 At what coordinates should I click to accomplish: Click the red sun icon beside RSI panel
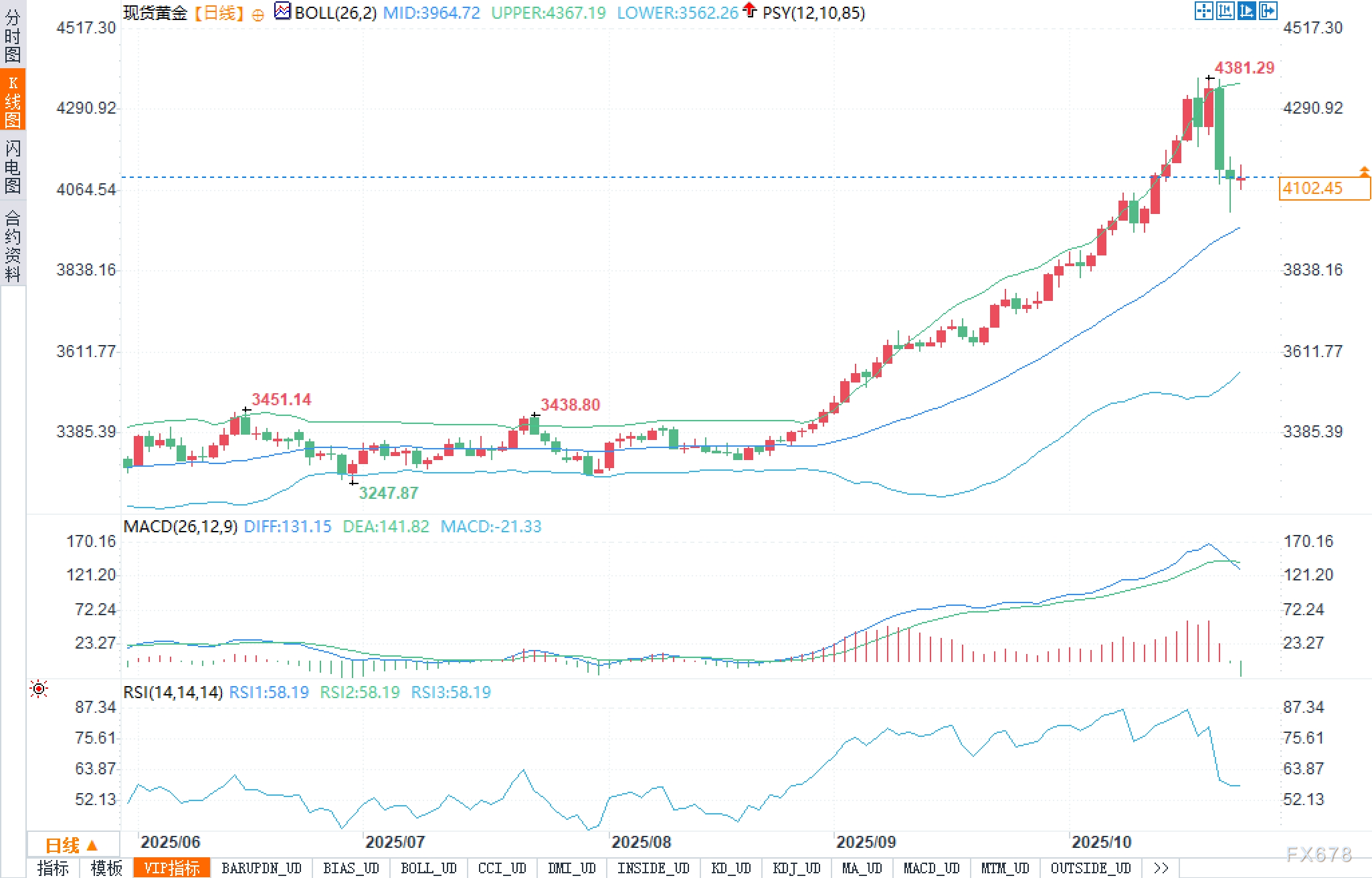point(39,689)
